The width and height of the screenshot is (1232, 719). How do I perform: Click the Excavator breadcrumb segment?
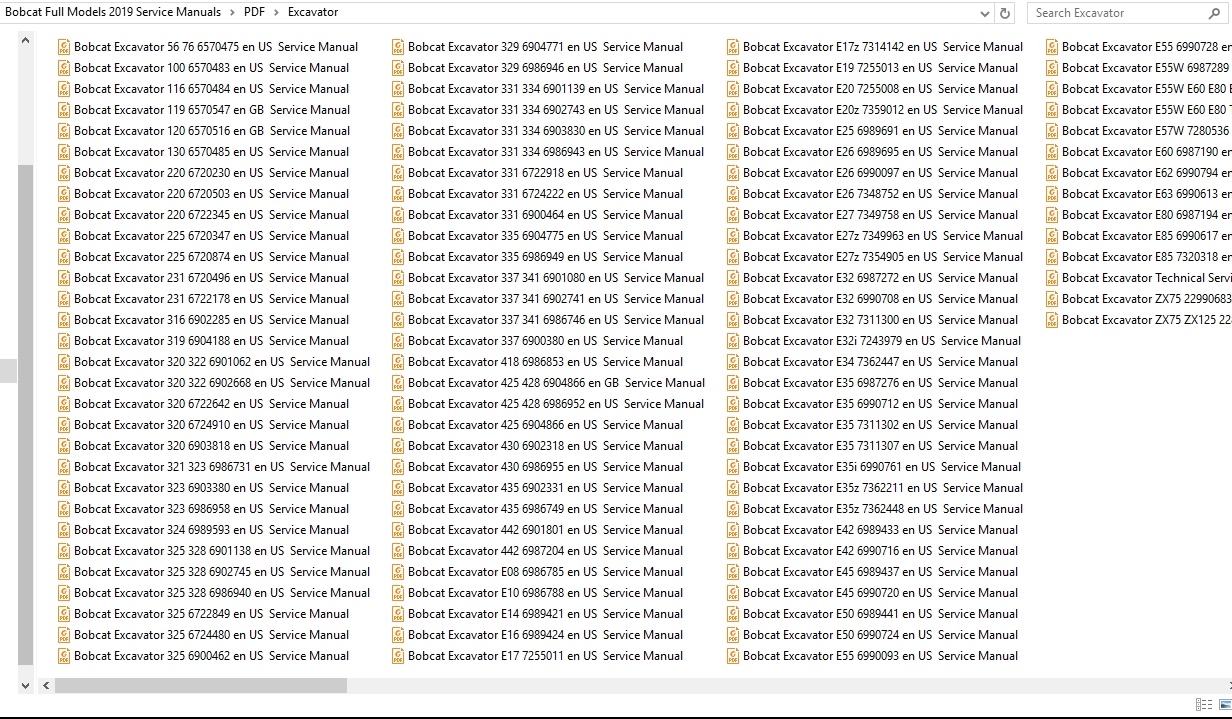tap(313, 13)
